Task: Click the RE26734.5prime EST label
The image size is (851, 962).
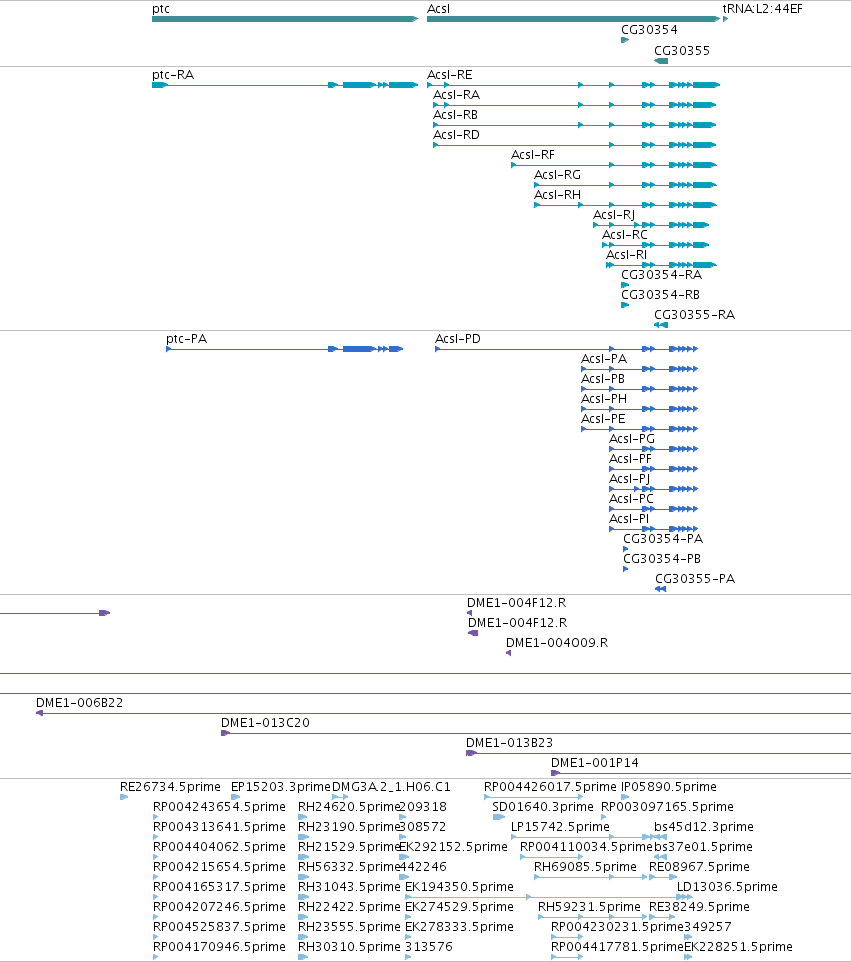Action: [x=171, y=787]
